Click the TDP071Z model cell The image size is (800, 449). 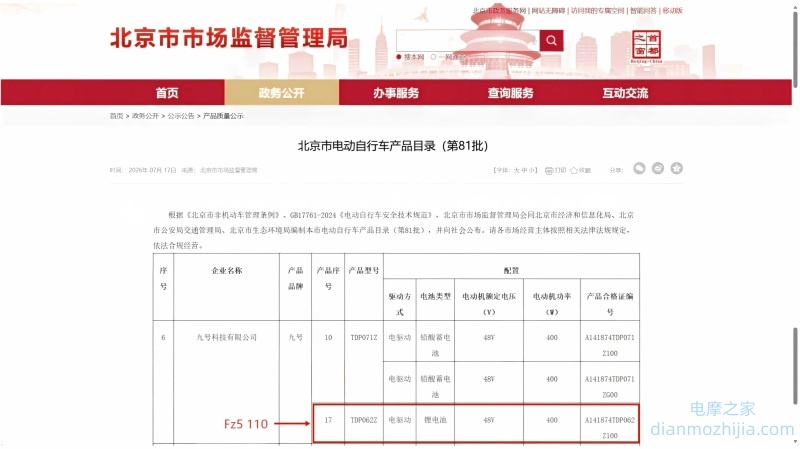[x=364, y=337]
